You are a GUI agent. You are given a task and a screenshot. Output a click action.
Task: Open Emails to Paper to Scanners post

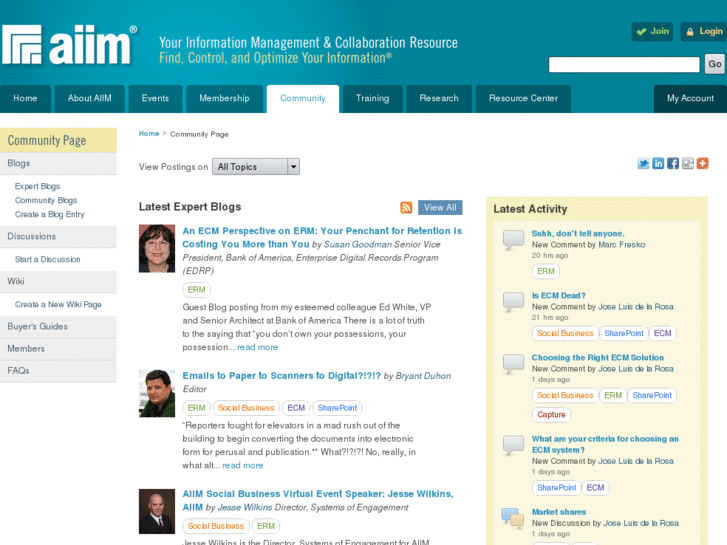click(281, 376)
